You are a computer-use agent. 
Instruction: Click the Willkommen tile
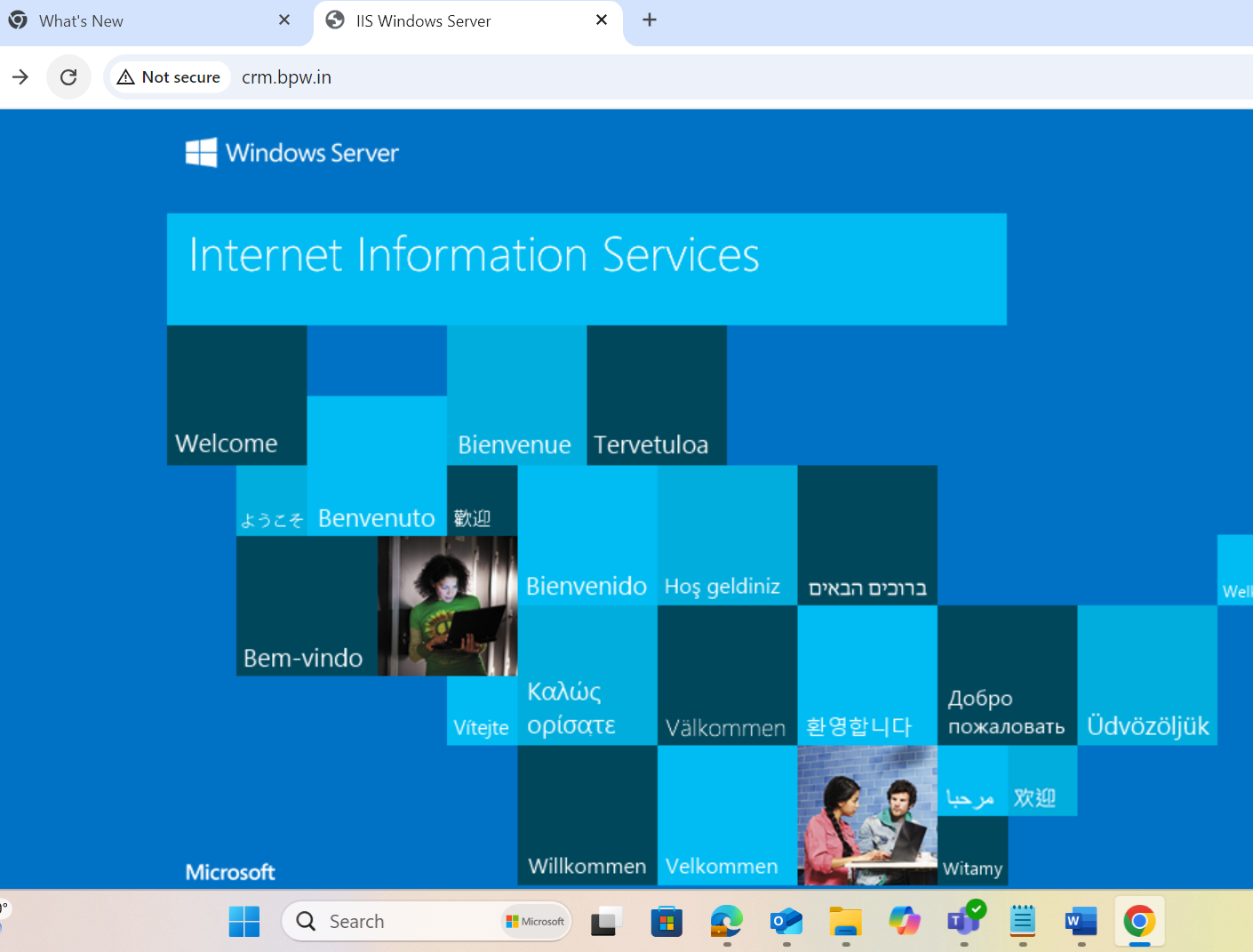pyautogui.click(x=587, y=815)
